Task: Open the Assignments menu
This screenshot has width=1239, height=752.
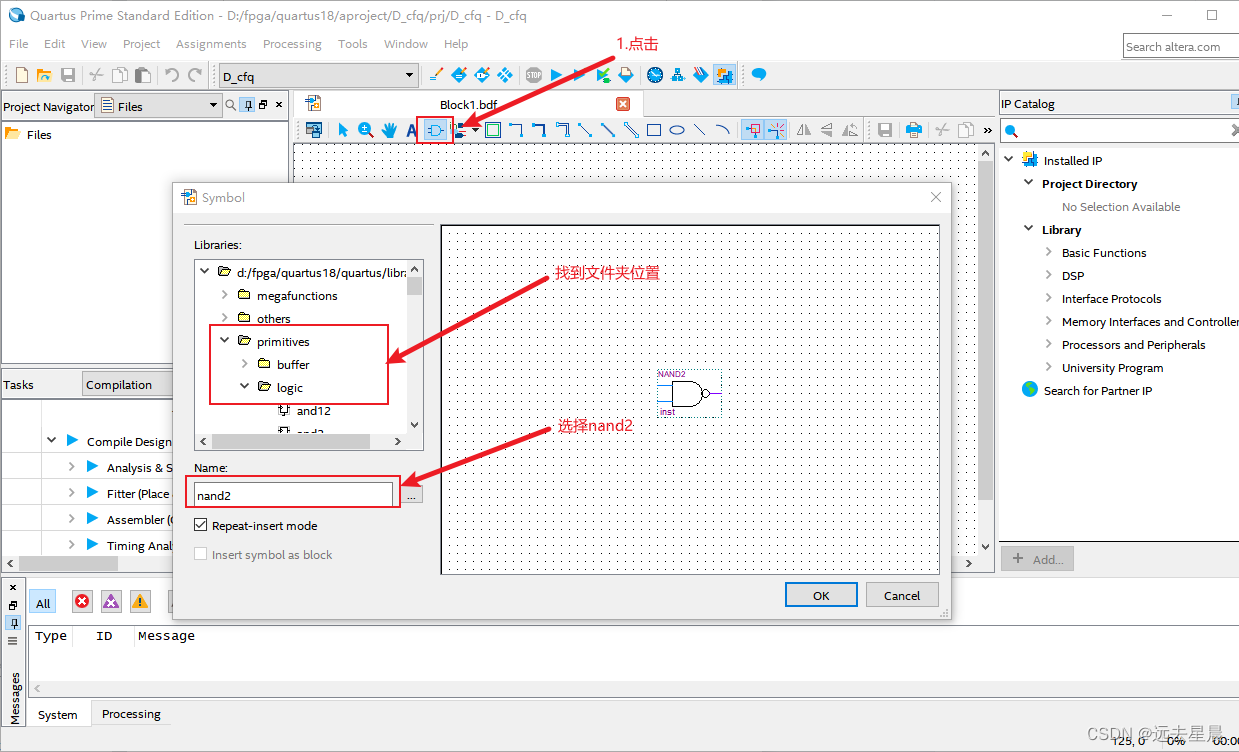Action: click(x=211, y=44)
